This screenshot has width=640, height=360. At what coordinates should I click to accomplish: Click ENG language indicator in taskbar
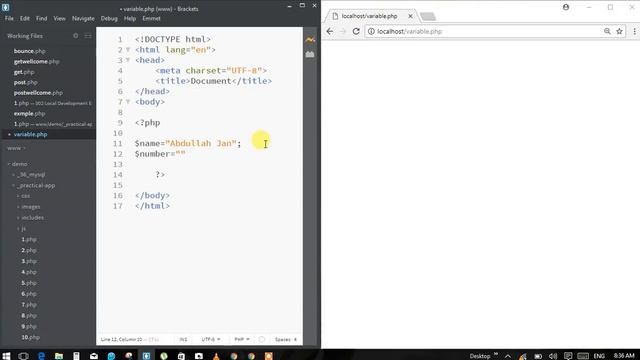point(599,356)
